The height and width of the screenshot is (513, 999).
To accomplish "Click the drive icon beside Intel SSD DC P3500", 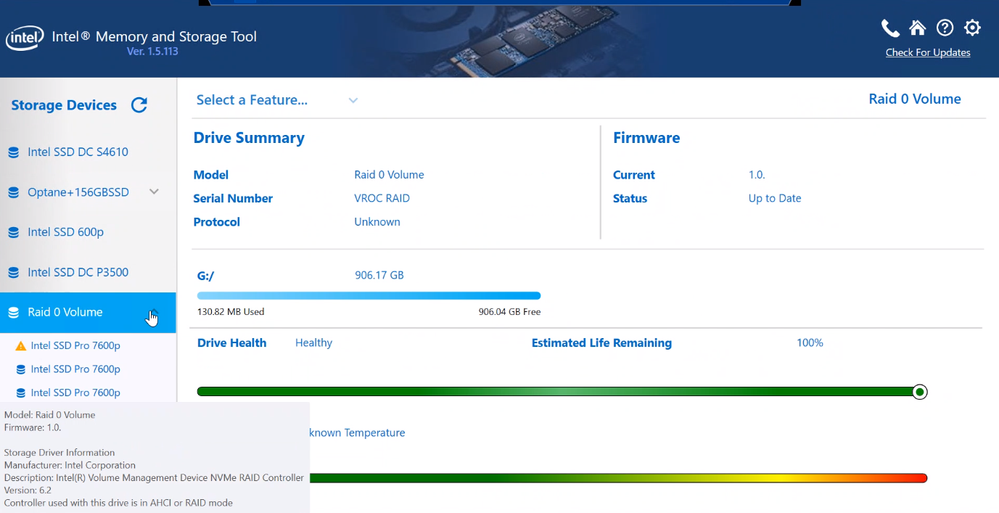I will [x=13, y=273].
